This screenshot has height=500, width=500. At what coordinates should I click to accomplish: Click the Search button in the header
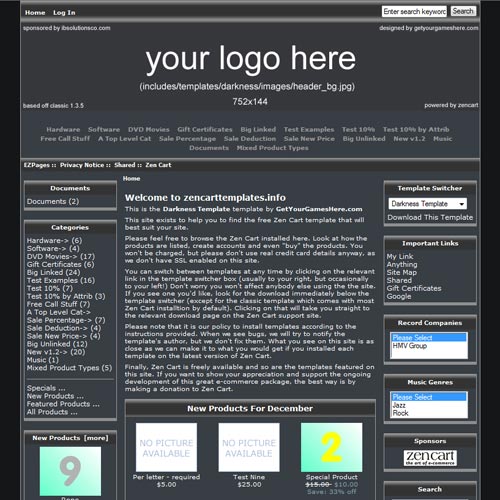click(463, 11)
